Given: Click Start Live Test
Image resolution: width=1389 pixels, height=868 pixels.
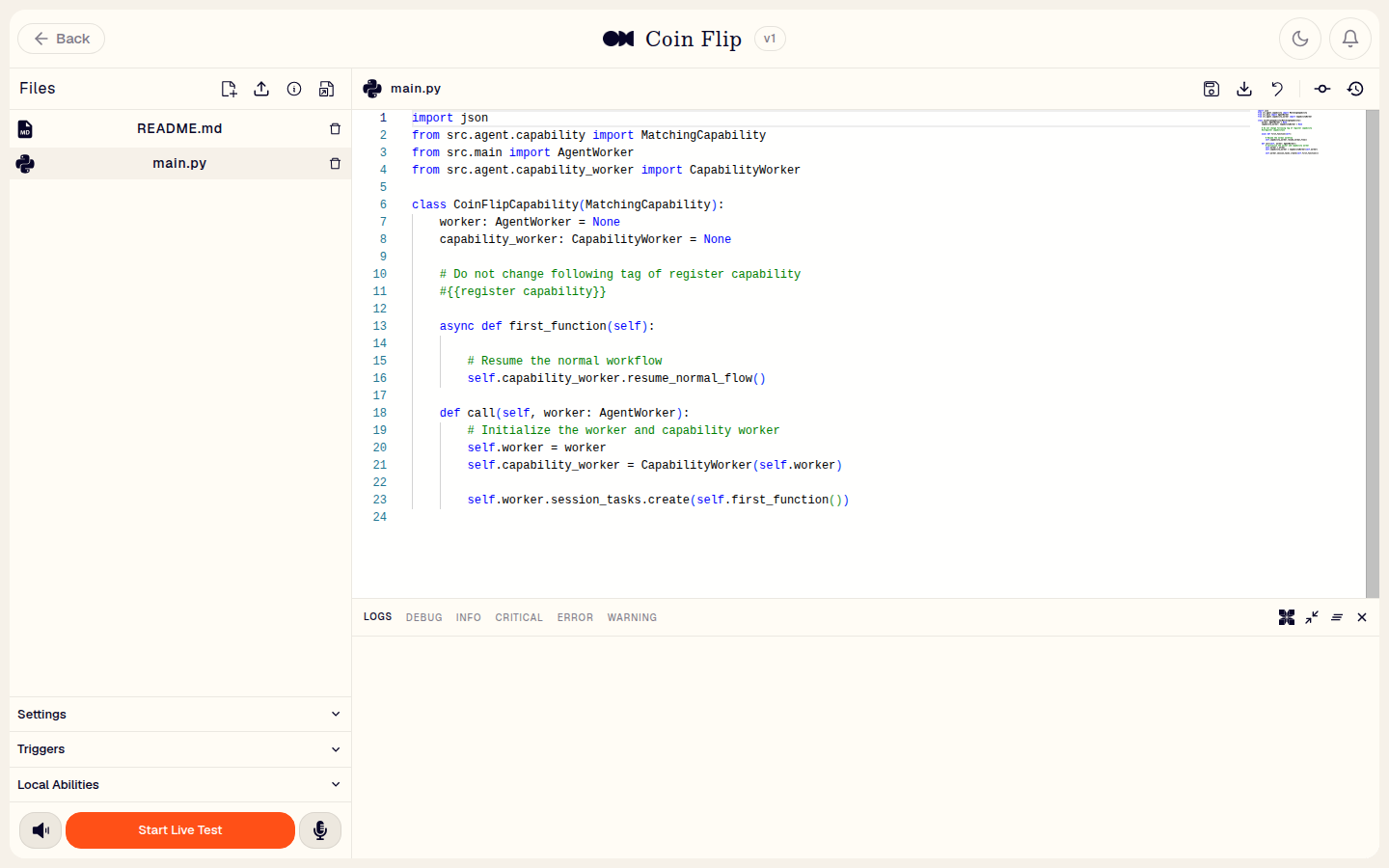Looking at the screenshot, I should click(x=180, y=830).
